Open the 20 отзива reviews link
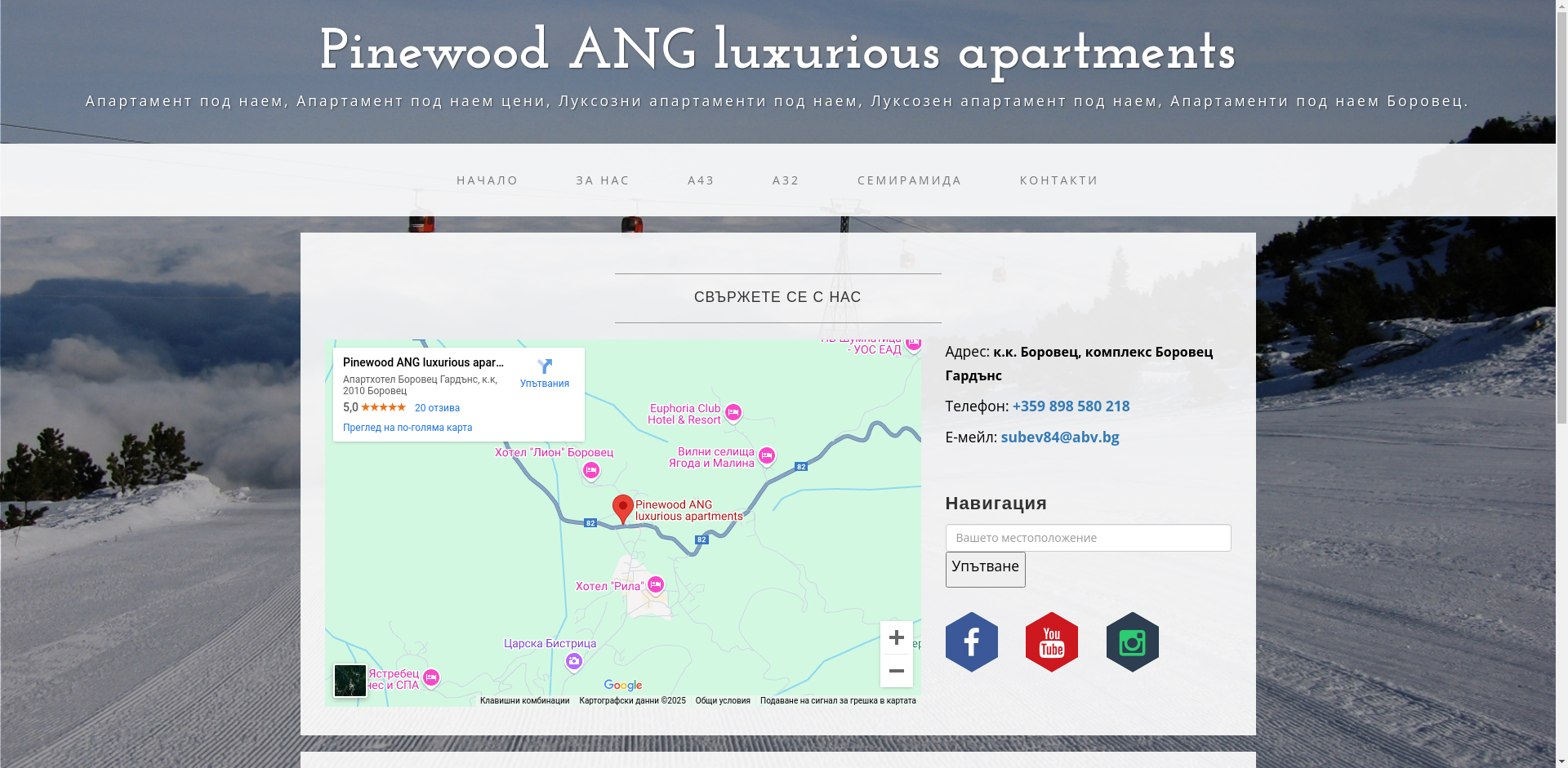1568x768 pixels. pos(437,407)
